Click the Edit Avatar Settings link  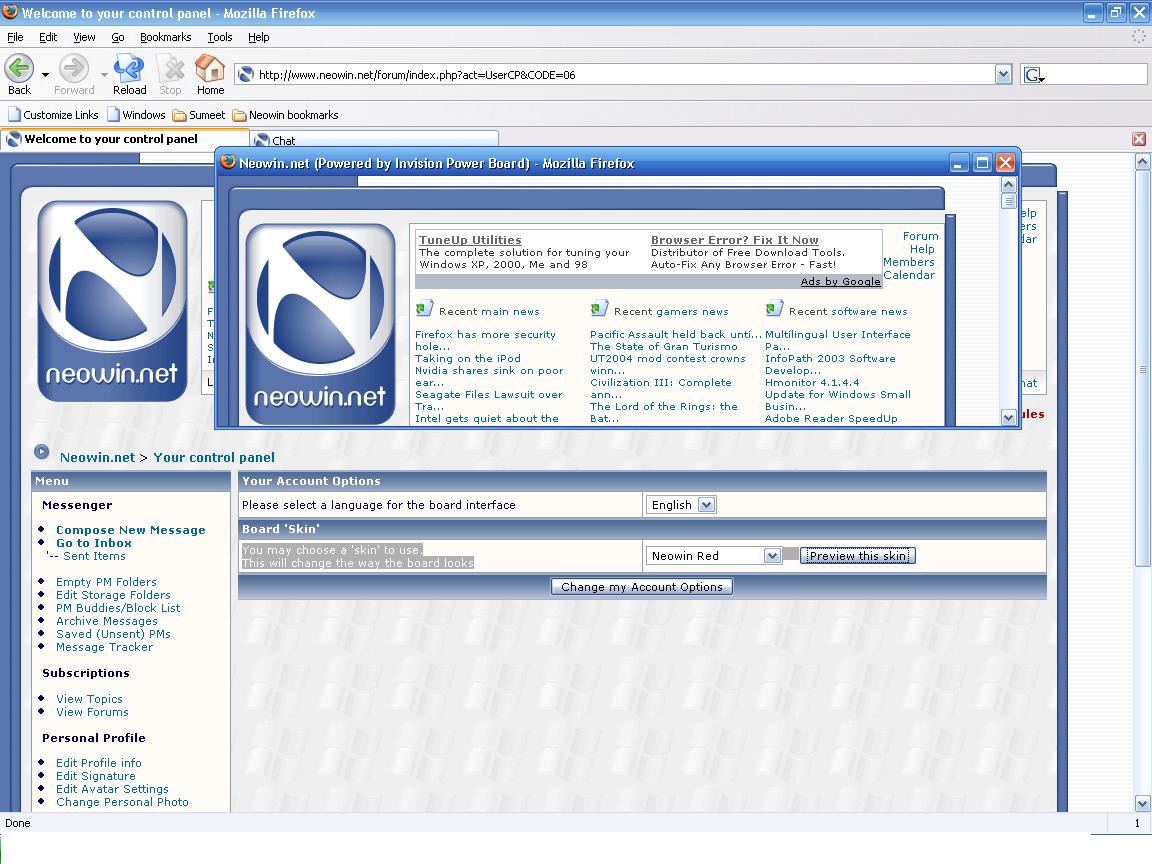tap(112, 789)
